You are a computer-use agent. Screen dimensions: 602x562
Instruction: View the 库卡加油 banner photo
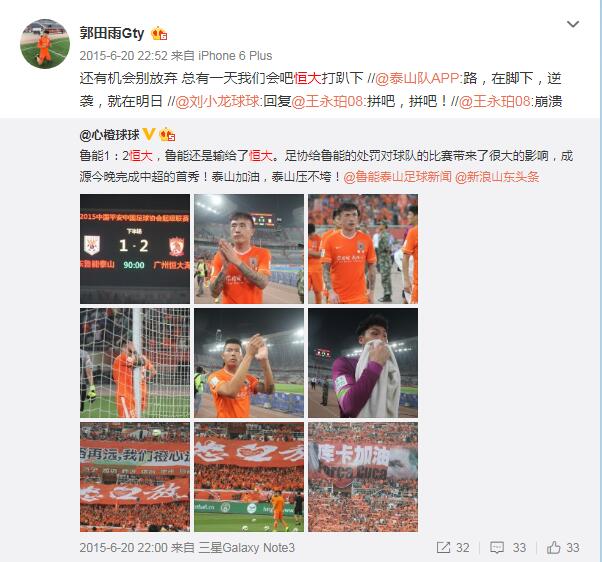[363, 477]
